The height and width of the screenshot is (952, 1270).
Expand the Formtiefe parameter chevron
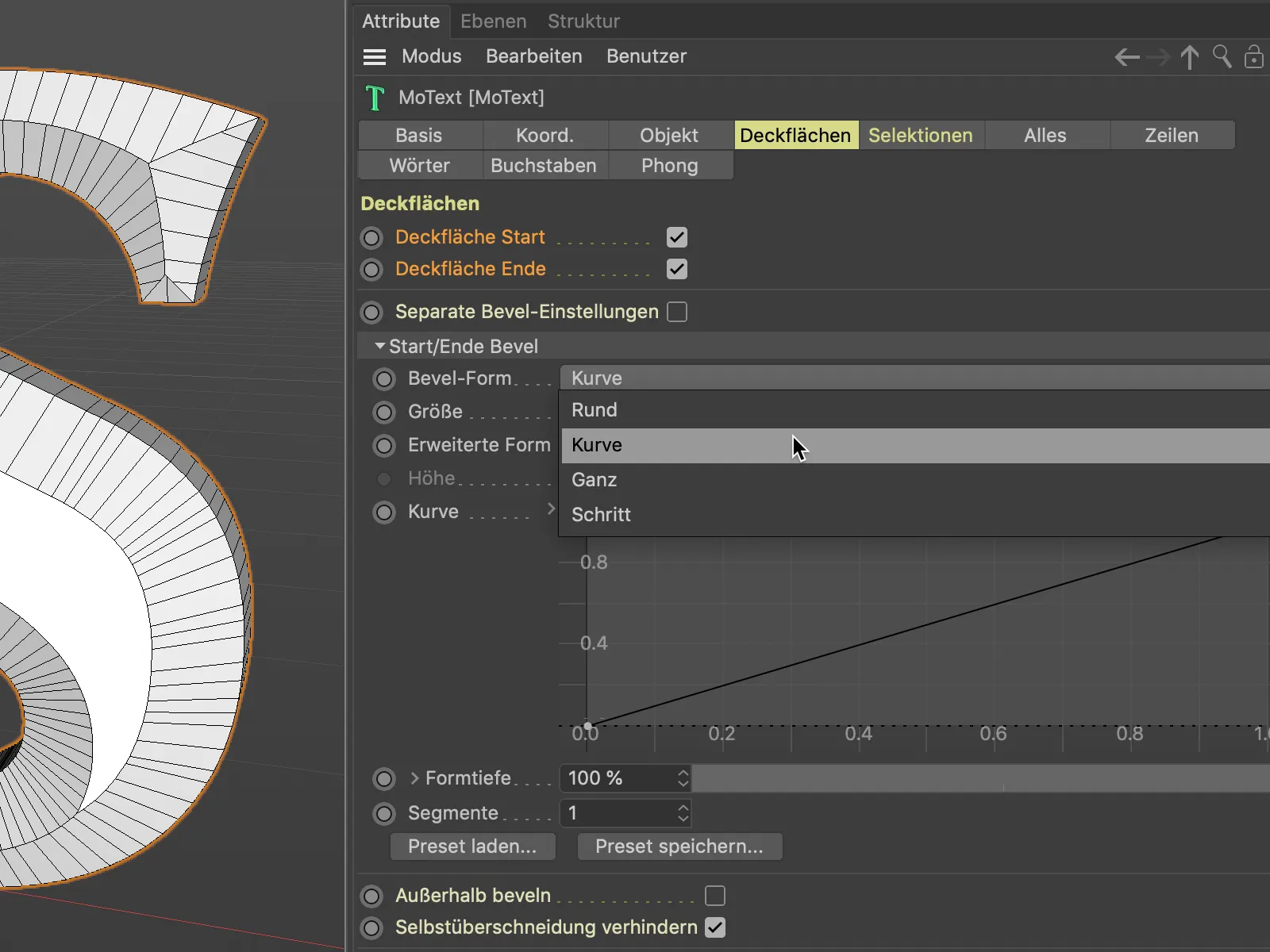coord(414,778)
